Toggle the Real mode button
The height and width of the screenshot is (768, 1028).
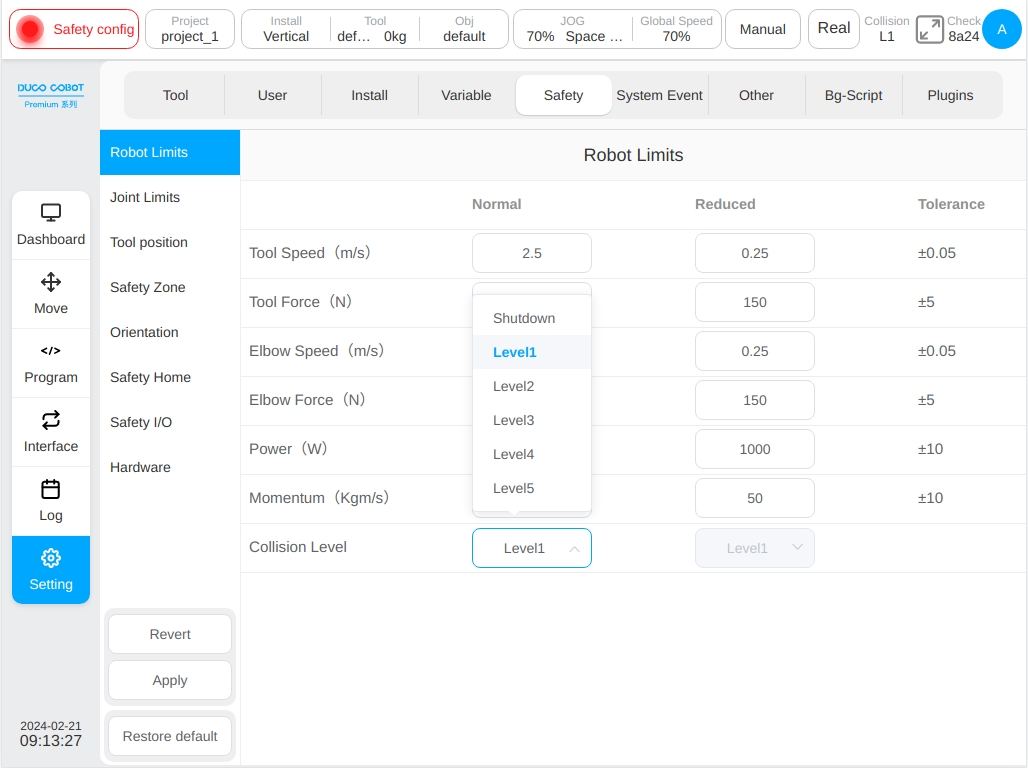pos(833,29)
